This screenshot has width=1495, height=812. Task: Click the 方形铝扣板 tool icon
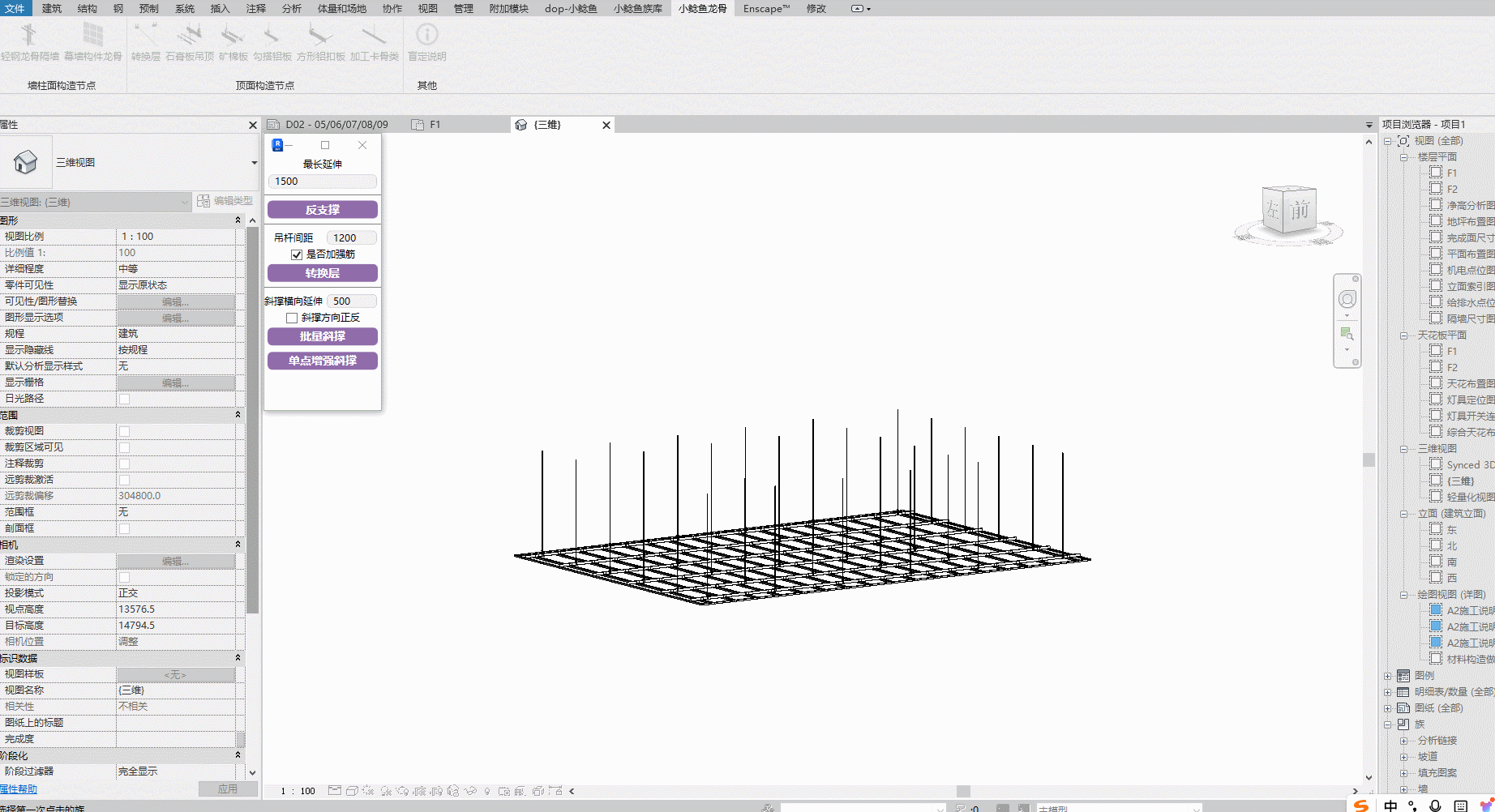[320, 36]
